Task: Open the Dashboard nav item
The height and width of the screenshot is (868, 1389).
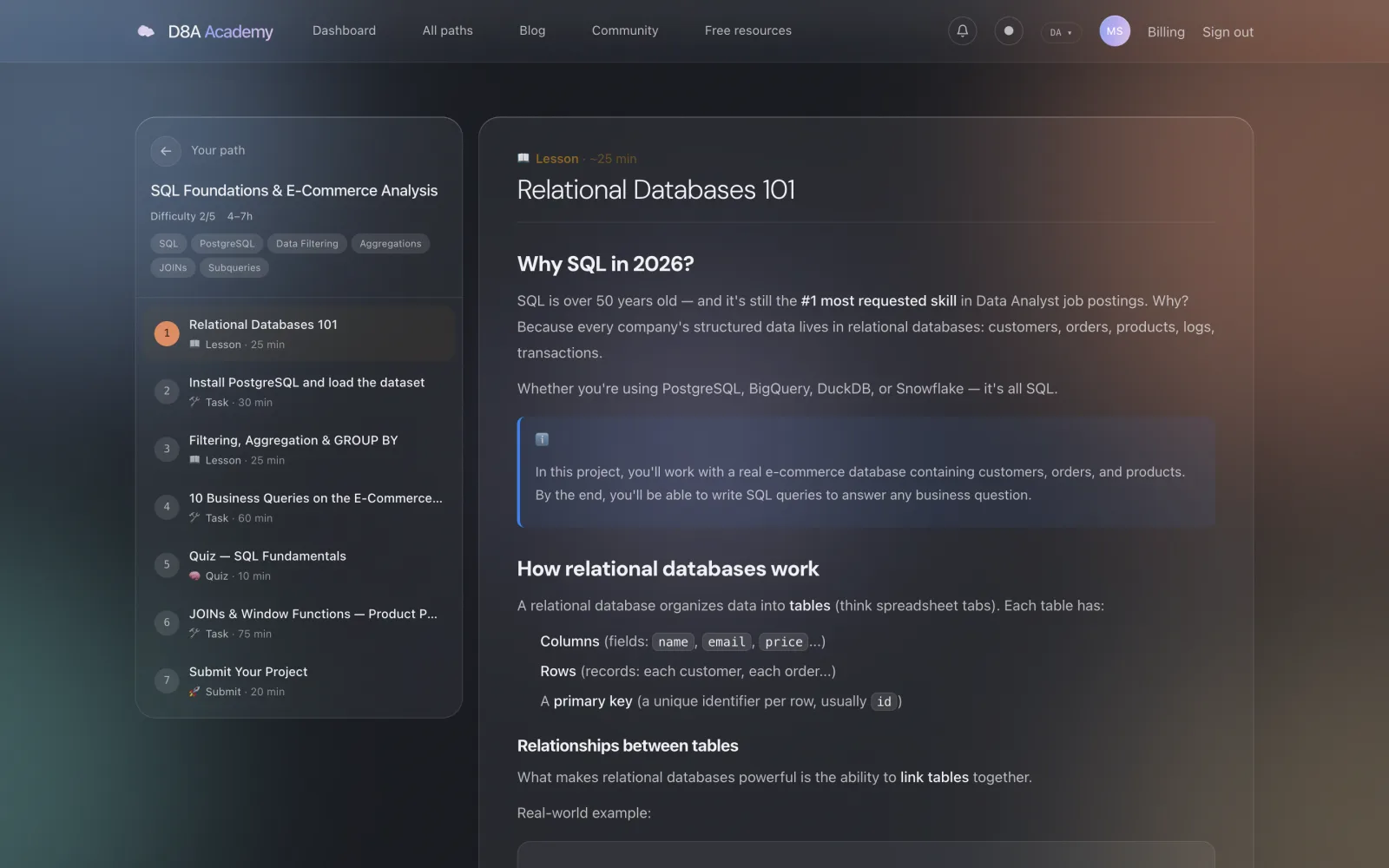Action: pyautogui.click(x=344, y=30)
